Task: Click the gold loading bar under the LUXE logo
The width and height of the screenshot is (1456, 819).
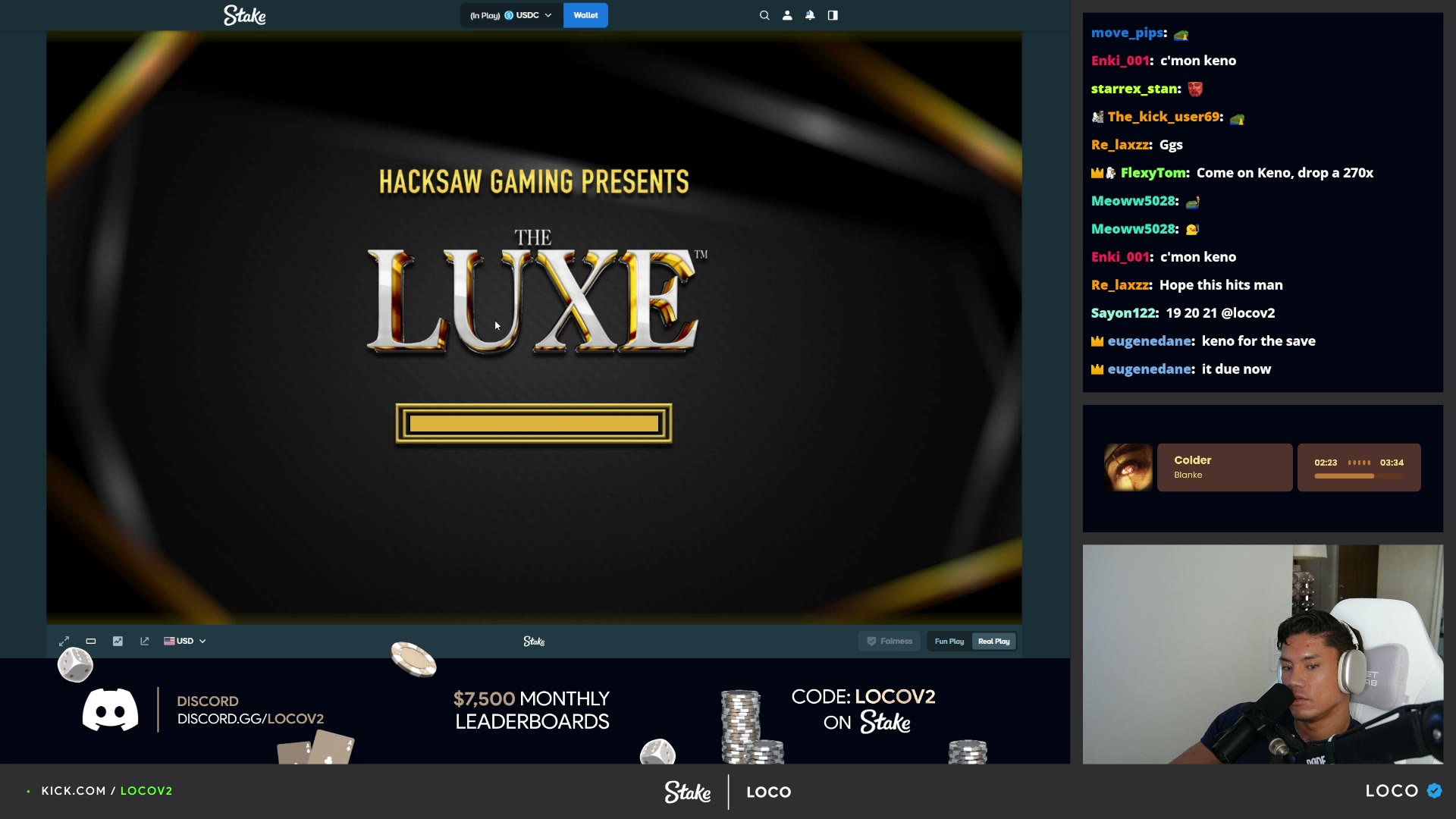Action: [x=534, y=423]
